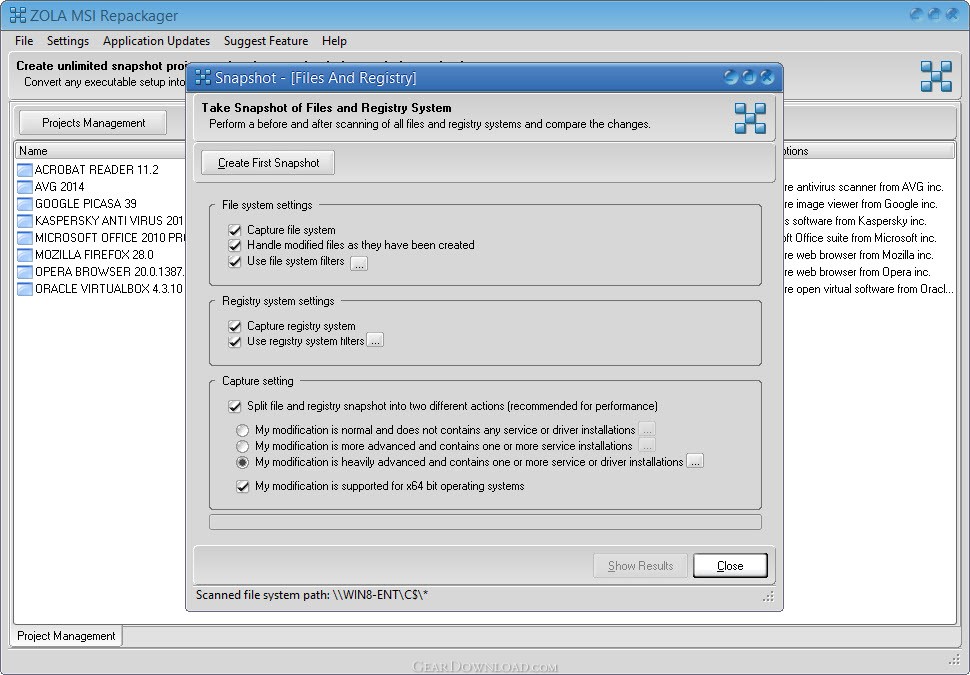Open heavily advanced modification ellipsis options
This screenshot has height=675, width=970.
(695, 462)
